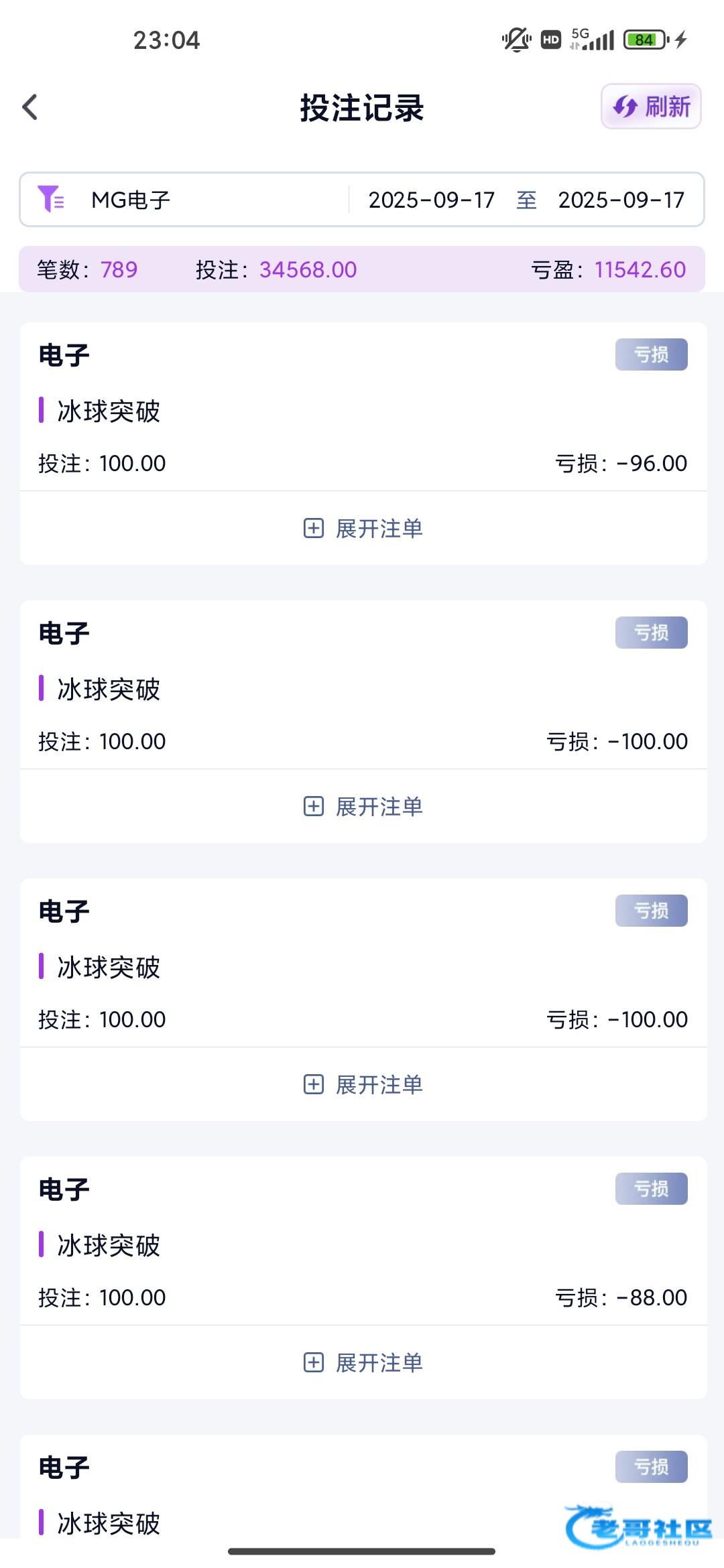Expand fourth card's 展开注单 details
The width and height of the screenshot is (724, 1568).
click(379, 1362)
